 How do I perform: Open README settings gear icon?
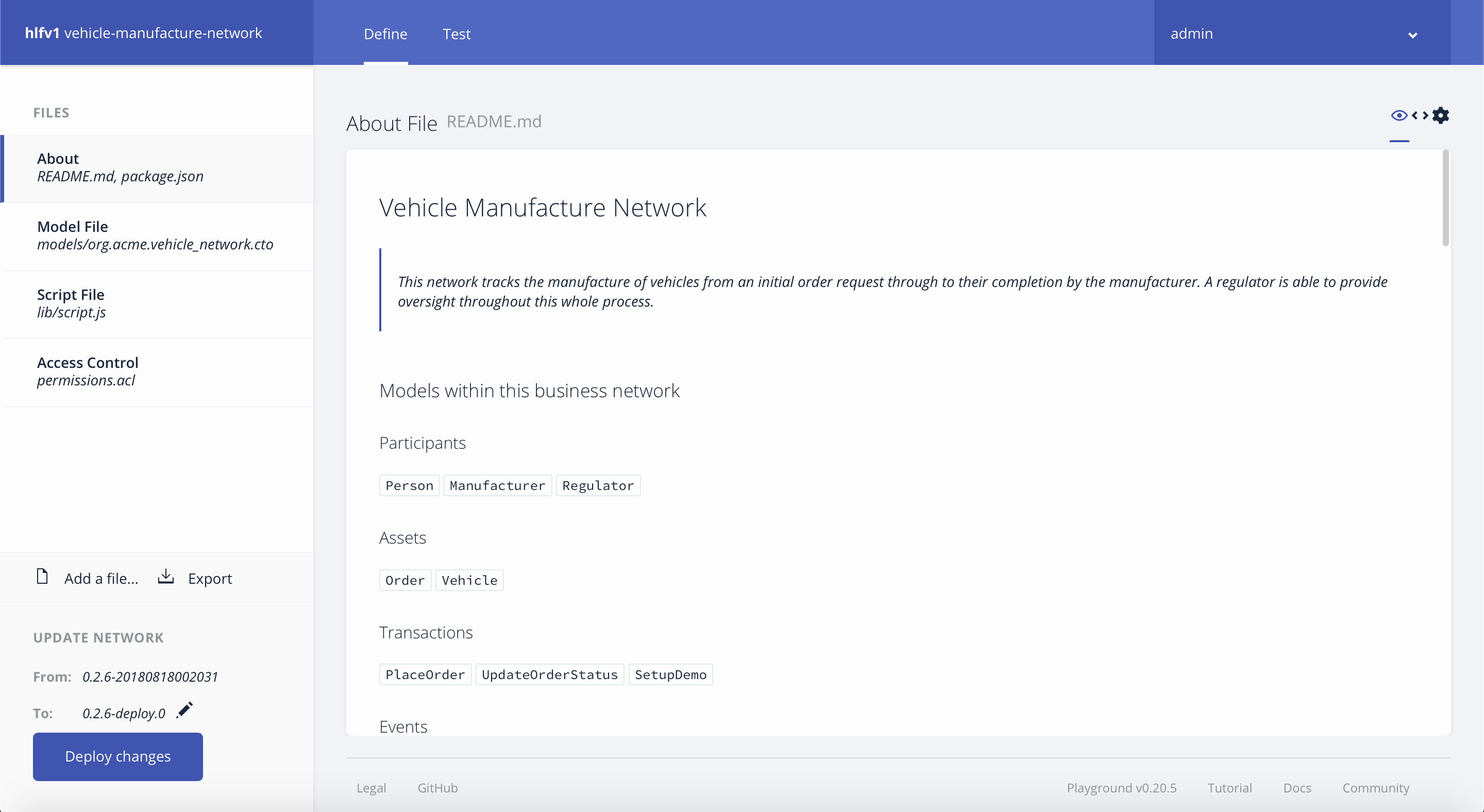click(x=1440, y=116)
